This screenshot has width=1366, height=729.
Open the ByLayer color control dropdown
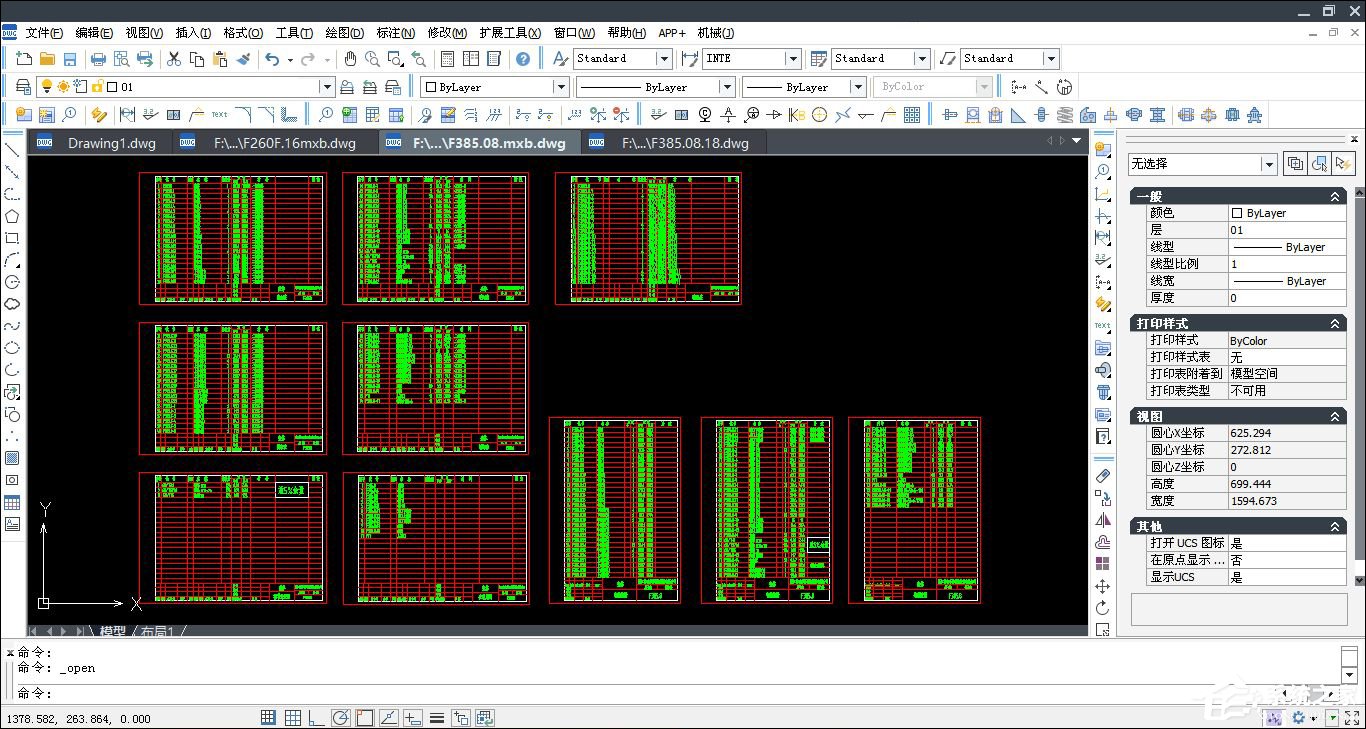click(559, 87)
